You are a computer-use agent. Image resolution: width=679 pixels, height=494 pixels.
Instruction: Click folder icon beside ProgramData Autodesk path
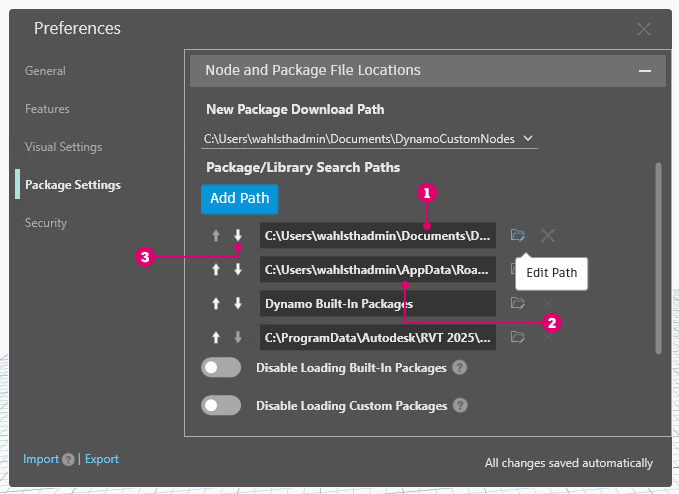[517, 337]
